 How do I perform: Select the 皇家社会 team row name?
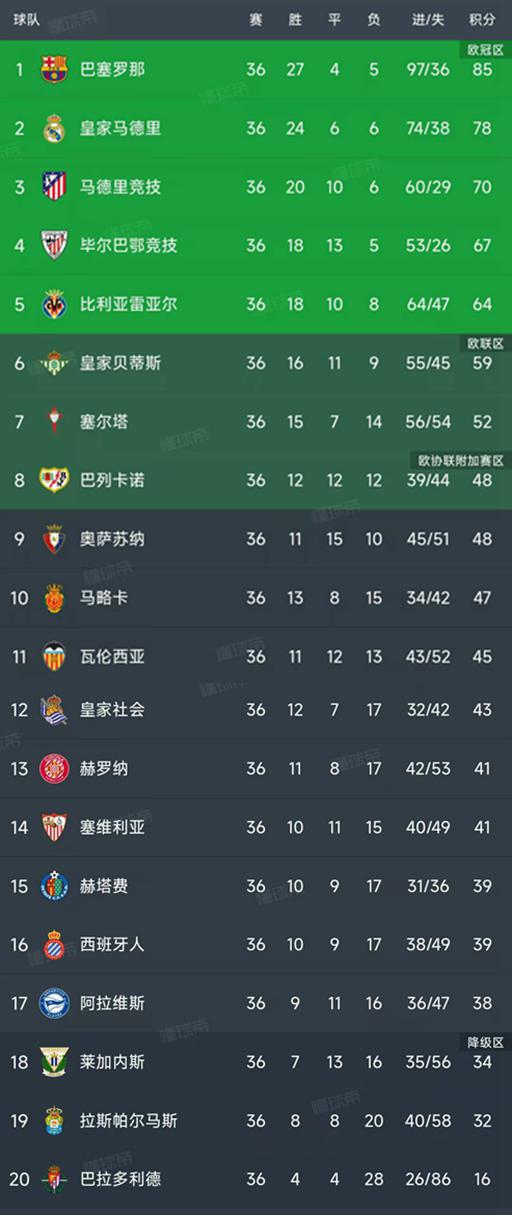tap(112, 709)
